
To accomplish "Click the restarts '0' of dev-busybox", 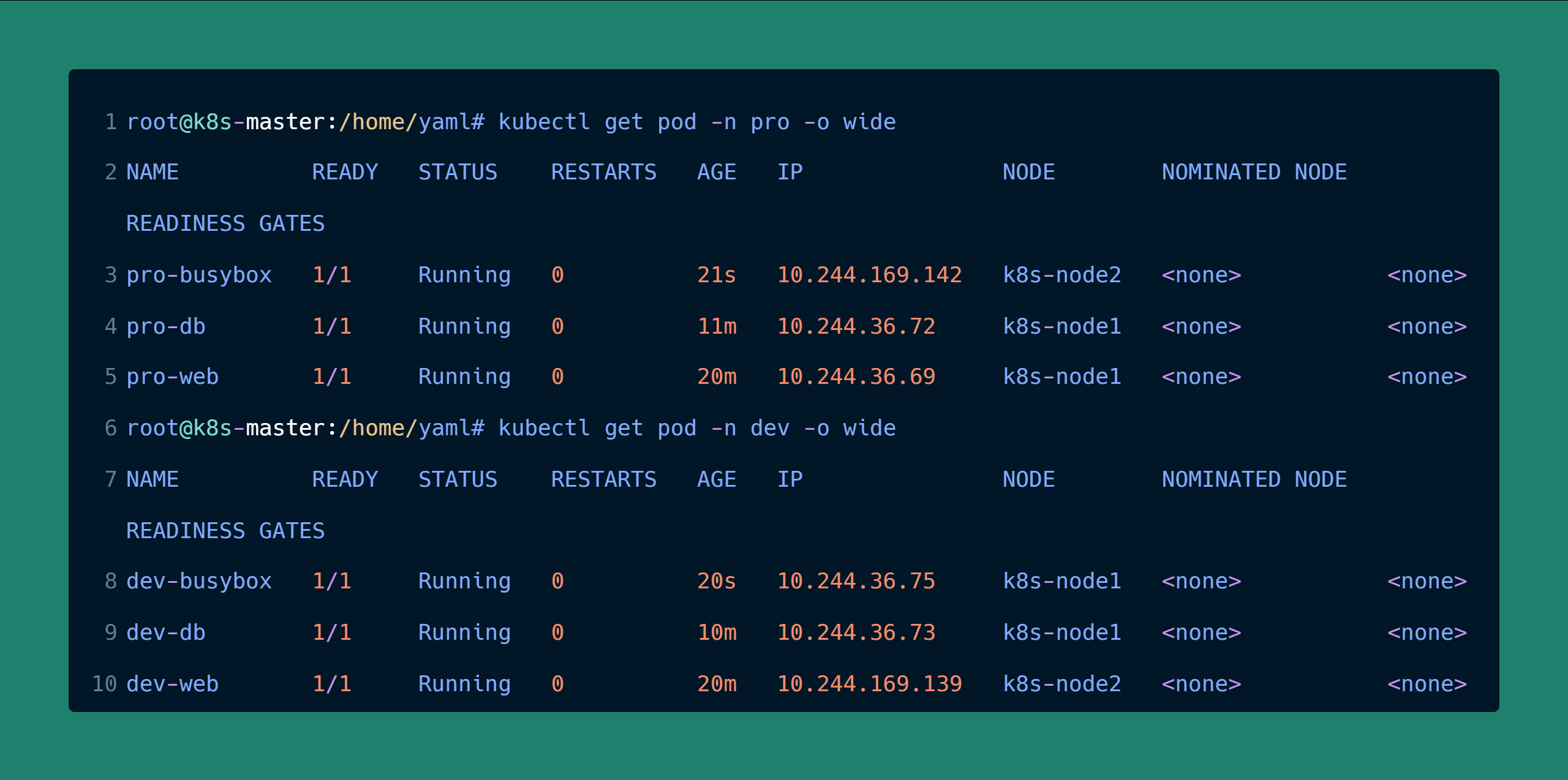I will tap(557, 581).
